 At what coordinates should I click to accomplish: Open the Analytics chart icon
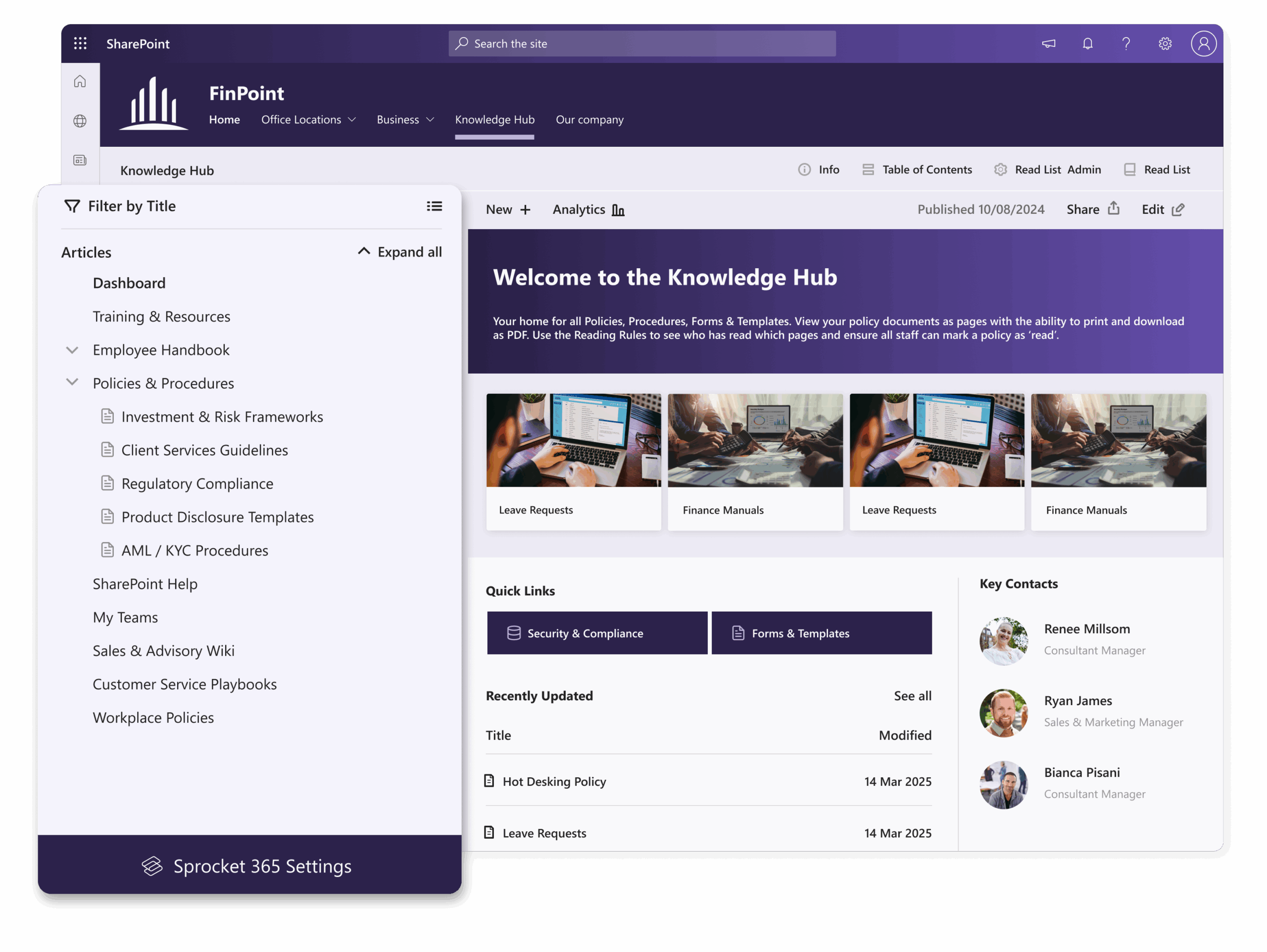[618, 210]
